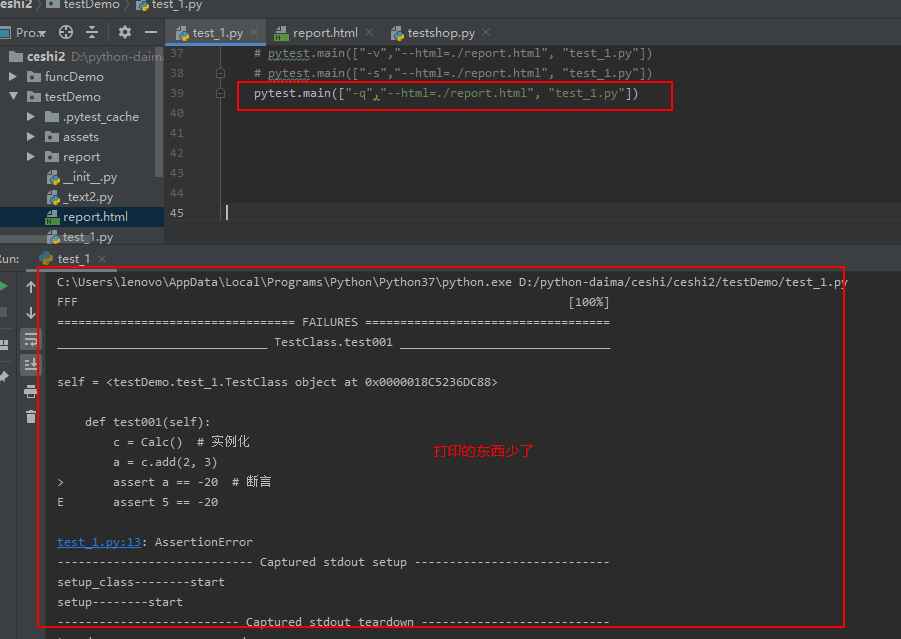This screenshot has width=901, height=639.
Task: Click the testDemo breadcrumb
Action: click(x=92, y=5)
